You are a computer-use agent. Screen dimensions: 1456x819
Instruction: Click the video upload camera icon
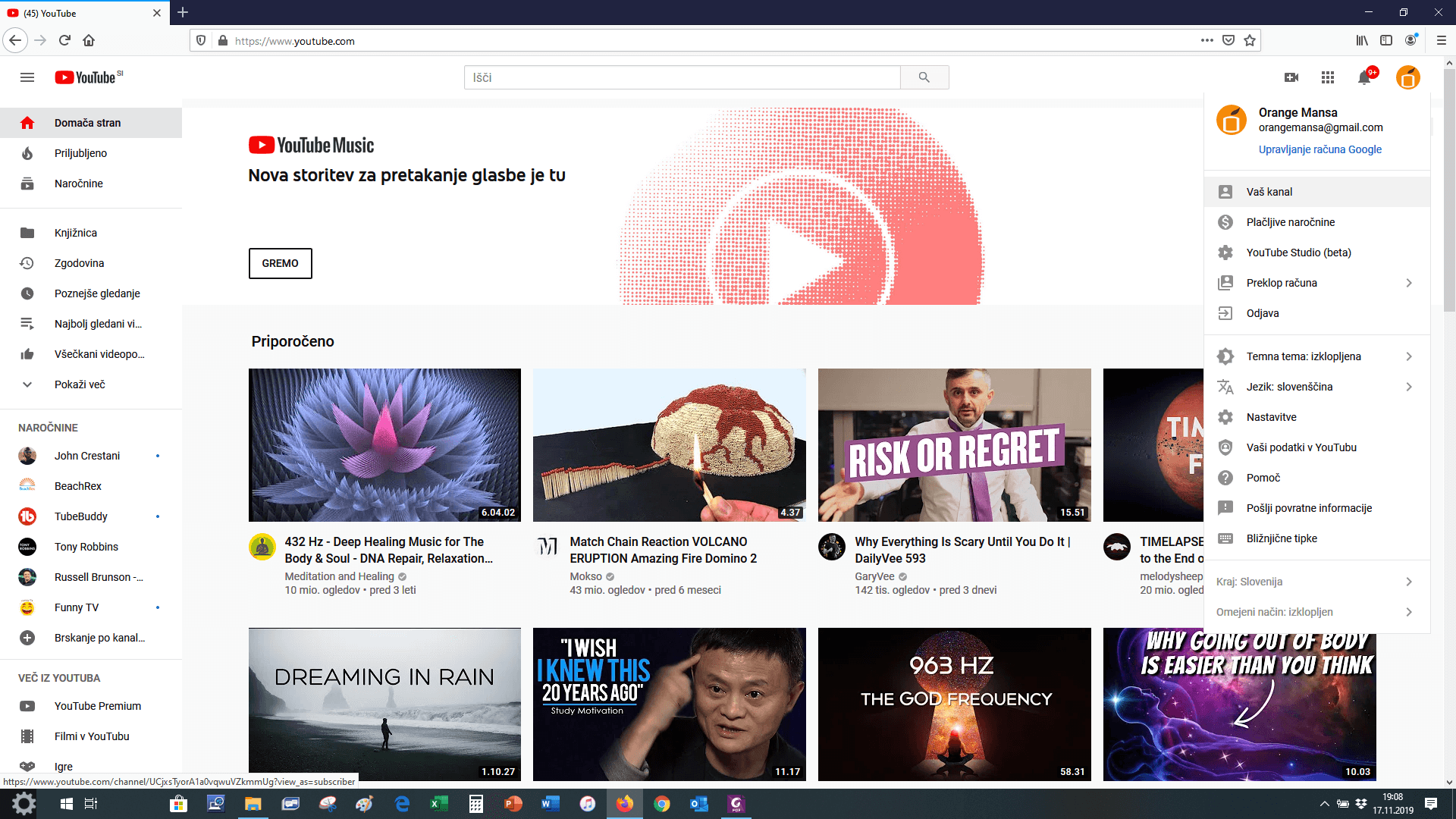click(1291, 77)
